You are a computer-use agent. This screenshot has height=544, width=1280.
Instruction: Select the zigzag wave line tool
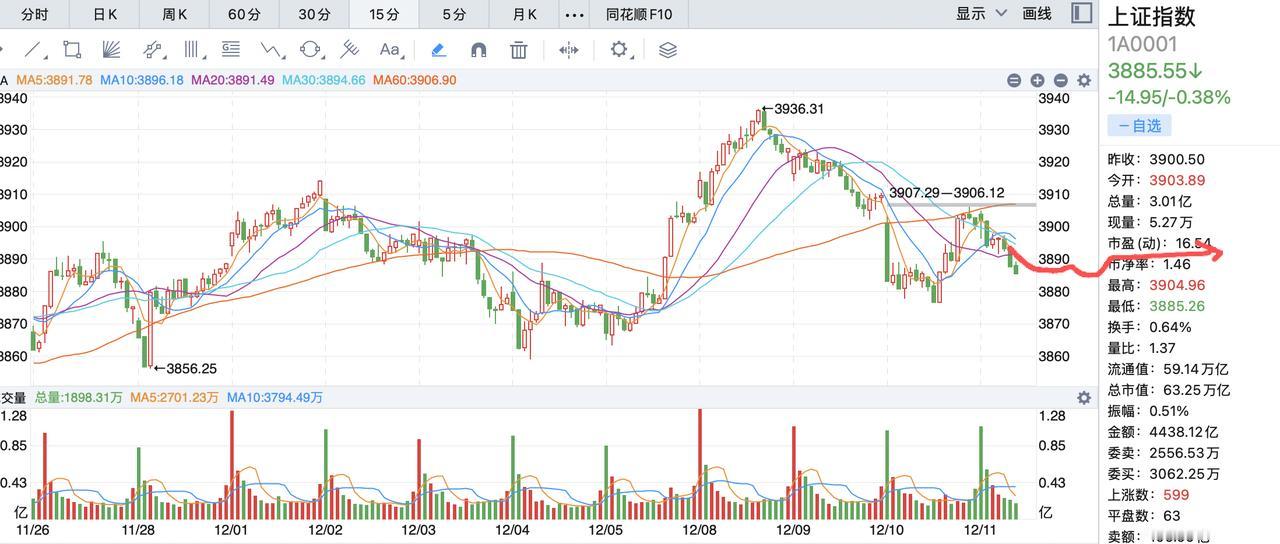[x=271, y=49]
